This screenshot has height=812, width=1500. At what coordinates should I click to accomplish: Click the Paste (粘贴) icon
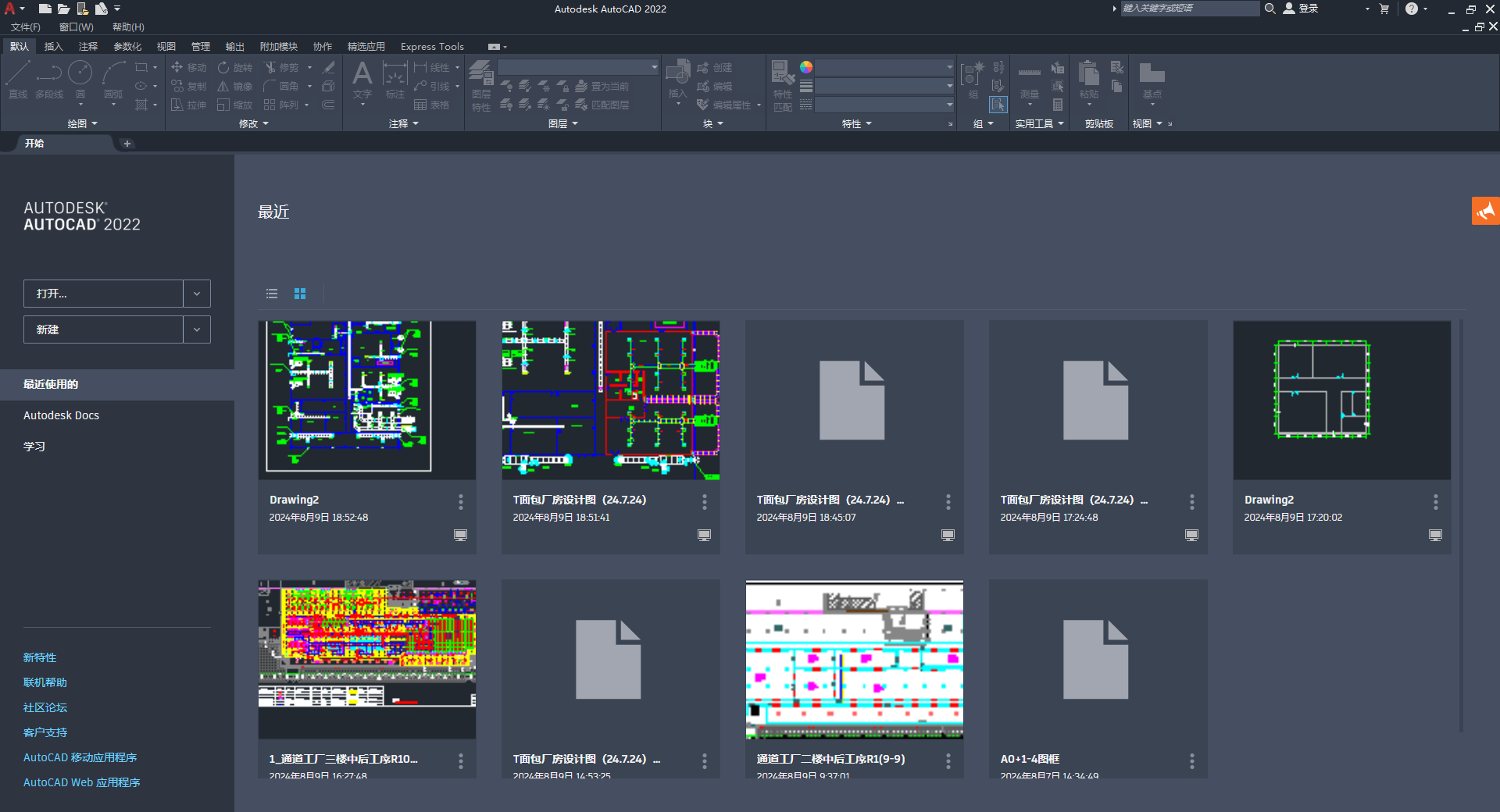[x=1089, y=80]
